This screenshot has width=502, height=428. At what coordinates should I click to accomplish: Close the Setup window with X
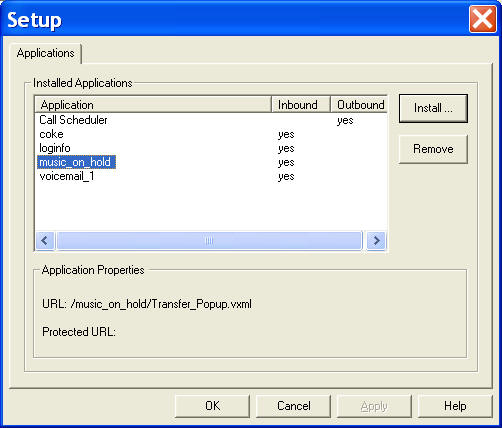tap(482, 19)
